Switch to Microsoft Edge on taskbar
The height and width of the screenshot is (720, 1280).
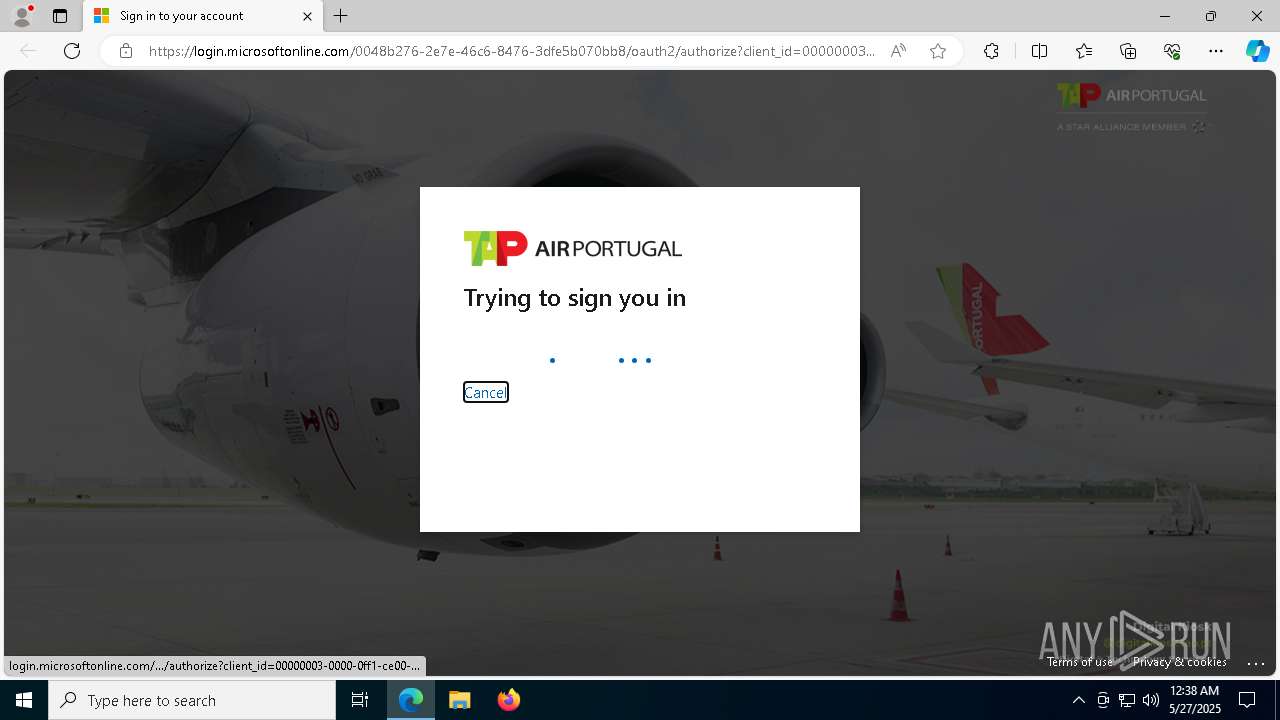(411, 700)
